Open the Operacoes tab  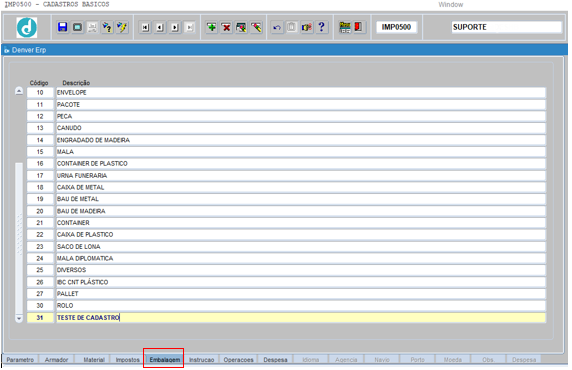(x=238, y=359)
